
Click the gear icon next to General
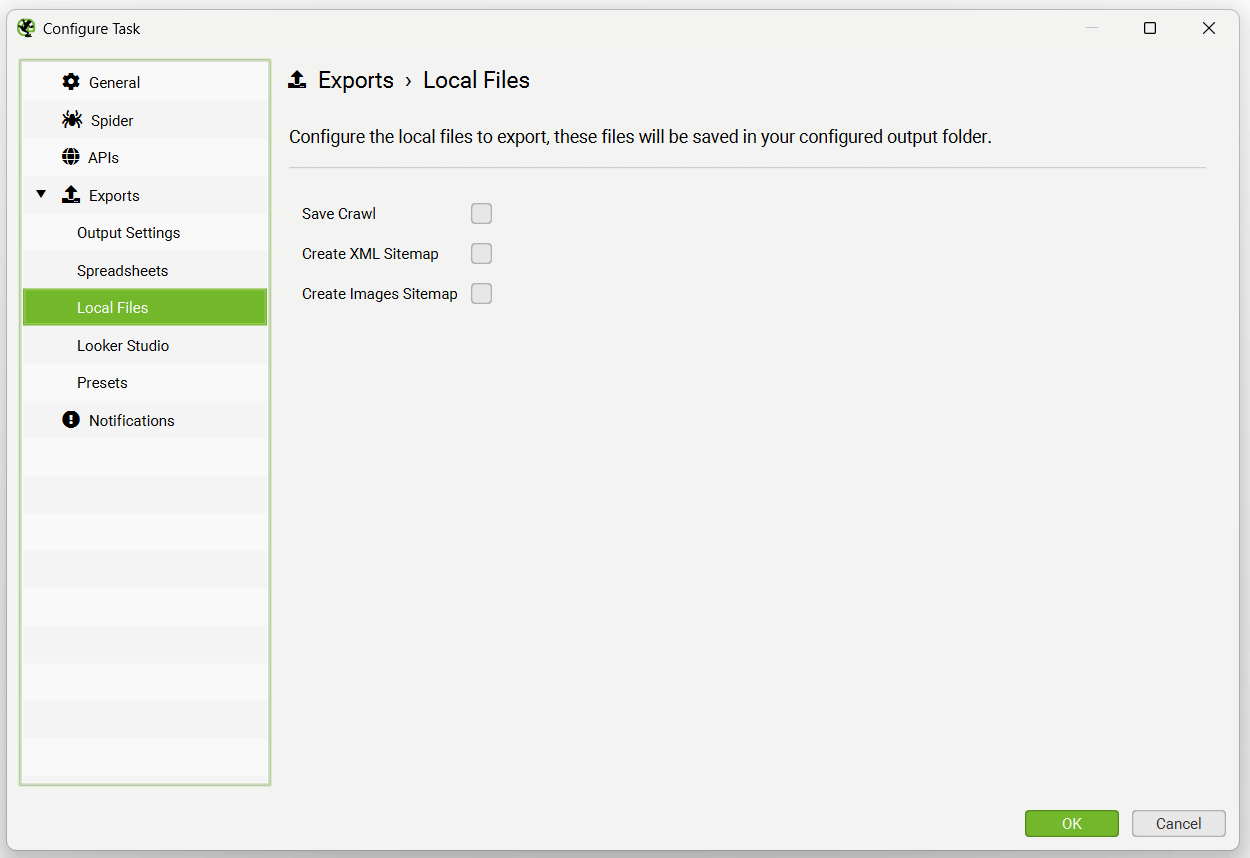tap(69, 82)
